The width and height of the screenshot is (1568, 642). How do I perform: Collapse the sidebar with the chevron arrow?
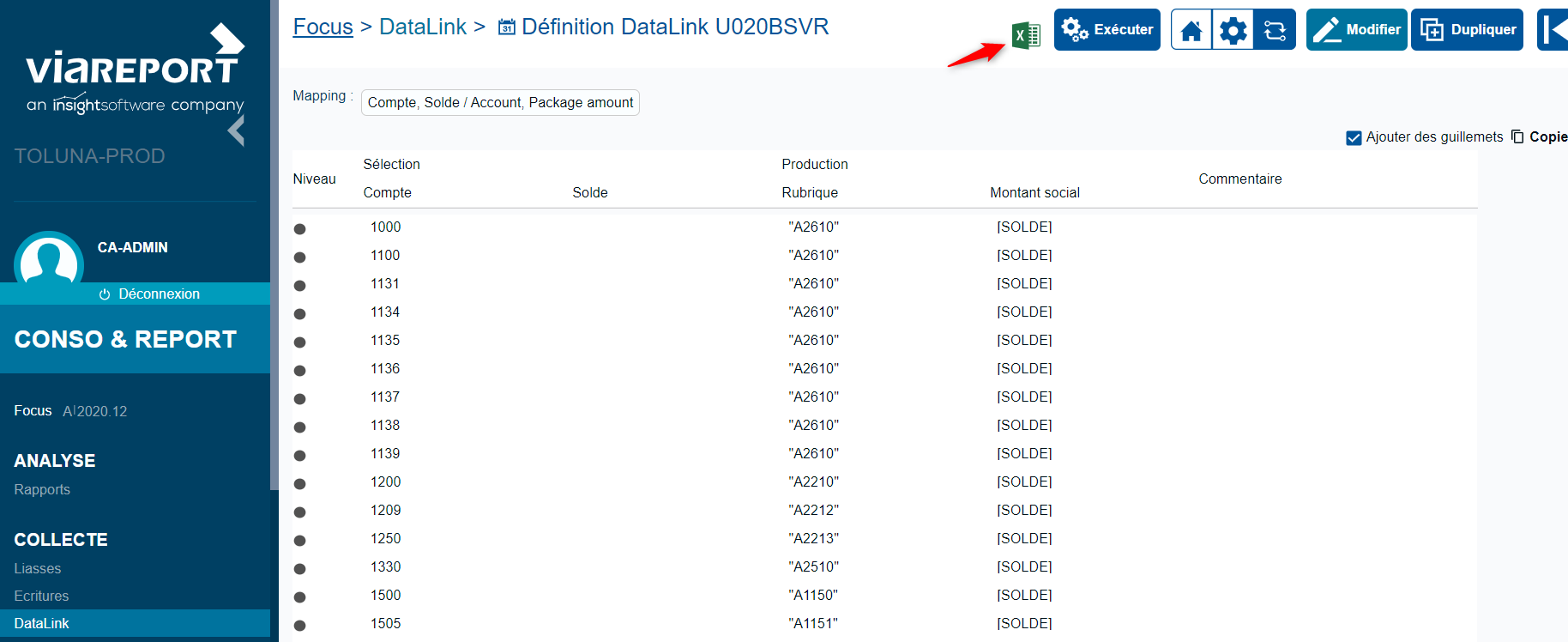click(237, 131)
